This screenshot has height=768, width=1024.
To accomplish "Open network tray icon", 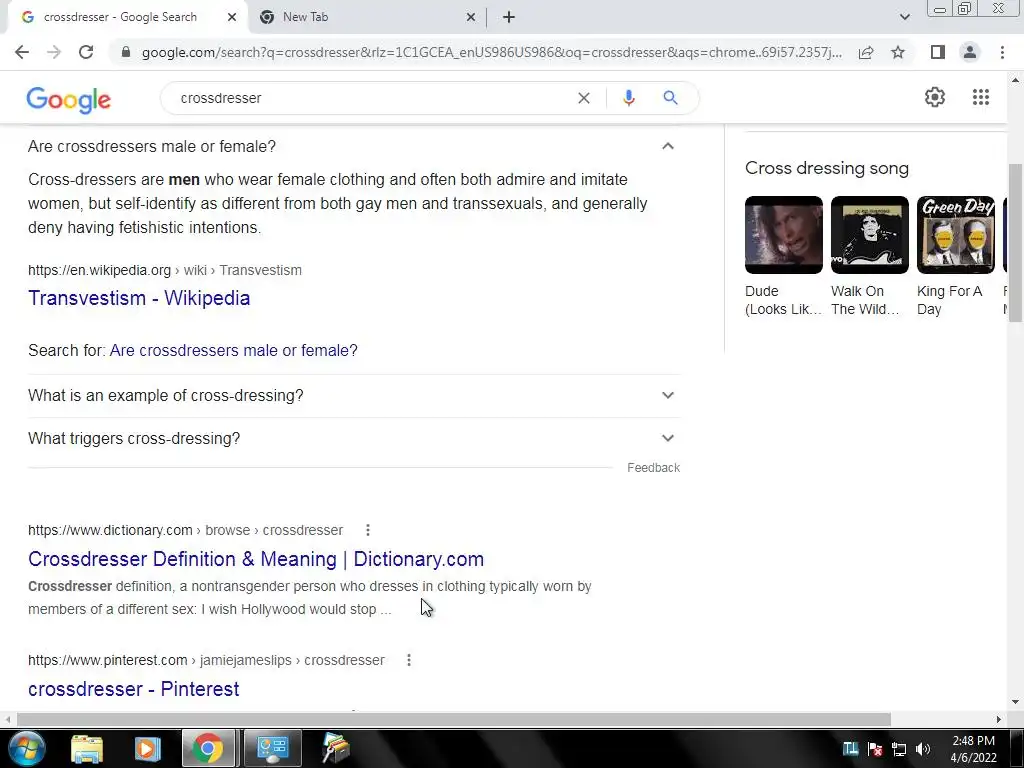I will [x=899, y=749].
